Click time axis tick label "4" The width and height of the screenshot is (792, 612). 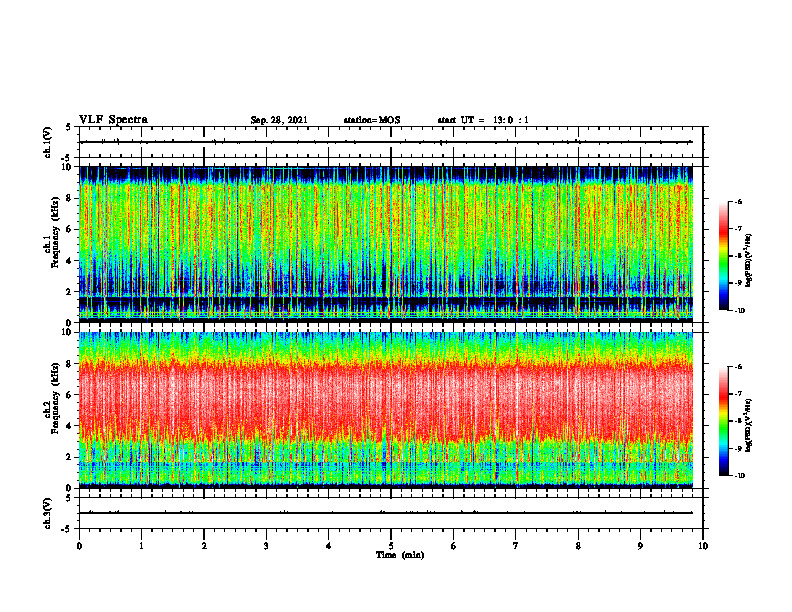tap(329, 546)
